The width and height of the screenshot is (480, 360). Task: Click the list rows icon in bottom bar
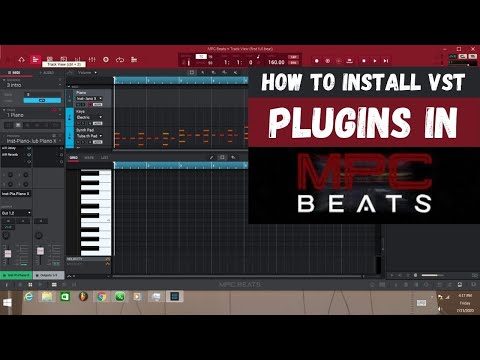point(54,285)
